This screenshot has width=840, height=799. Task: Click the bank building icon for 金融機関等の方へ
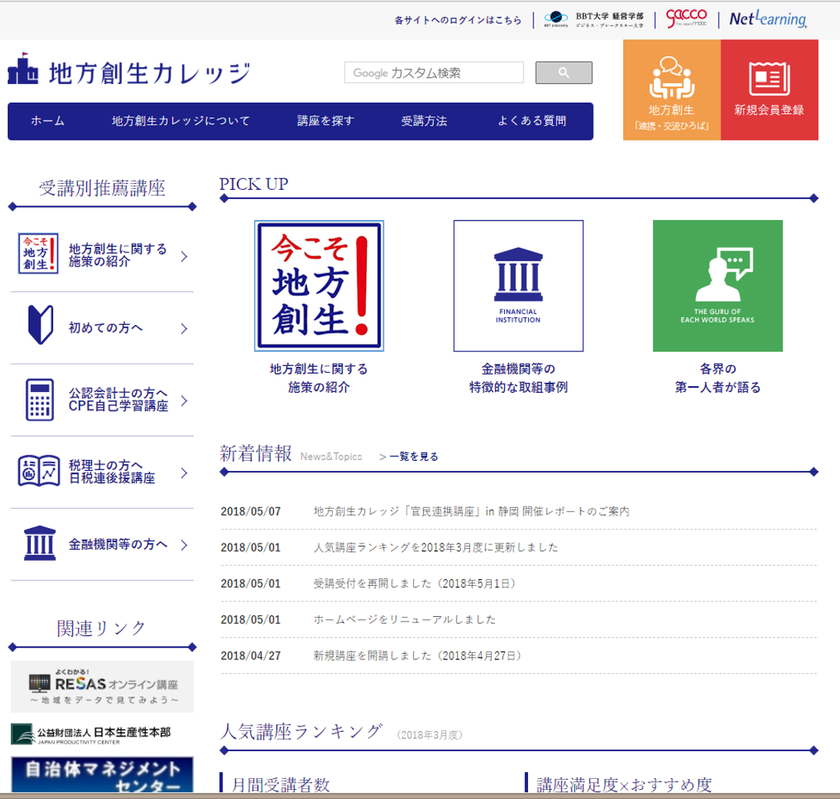[39, 544]
